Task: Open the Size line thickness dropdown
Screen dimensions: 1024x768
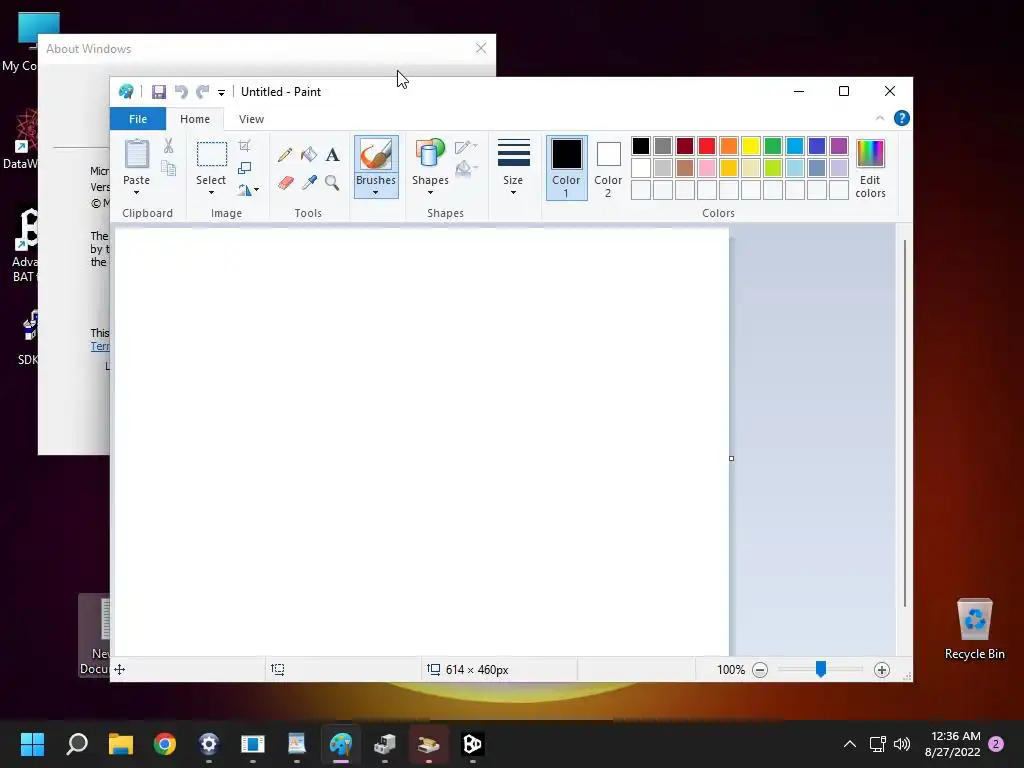Action: tap(513, 167)
